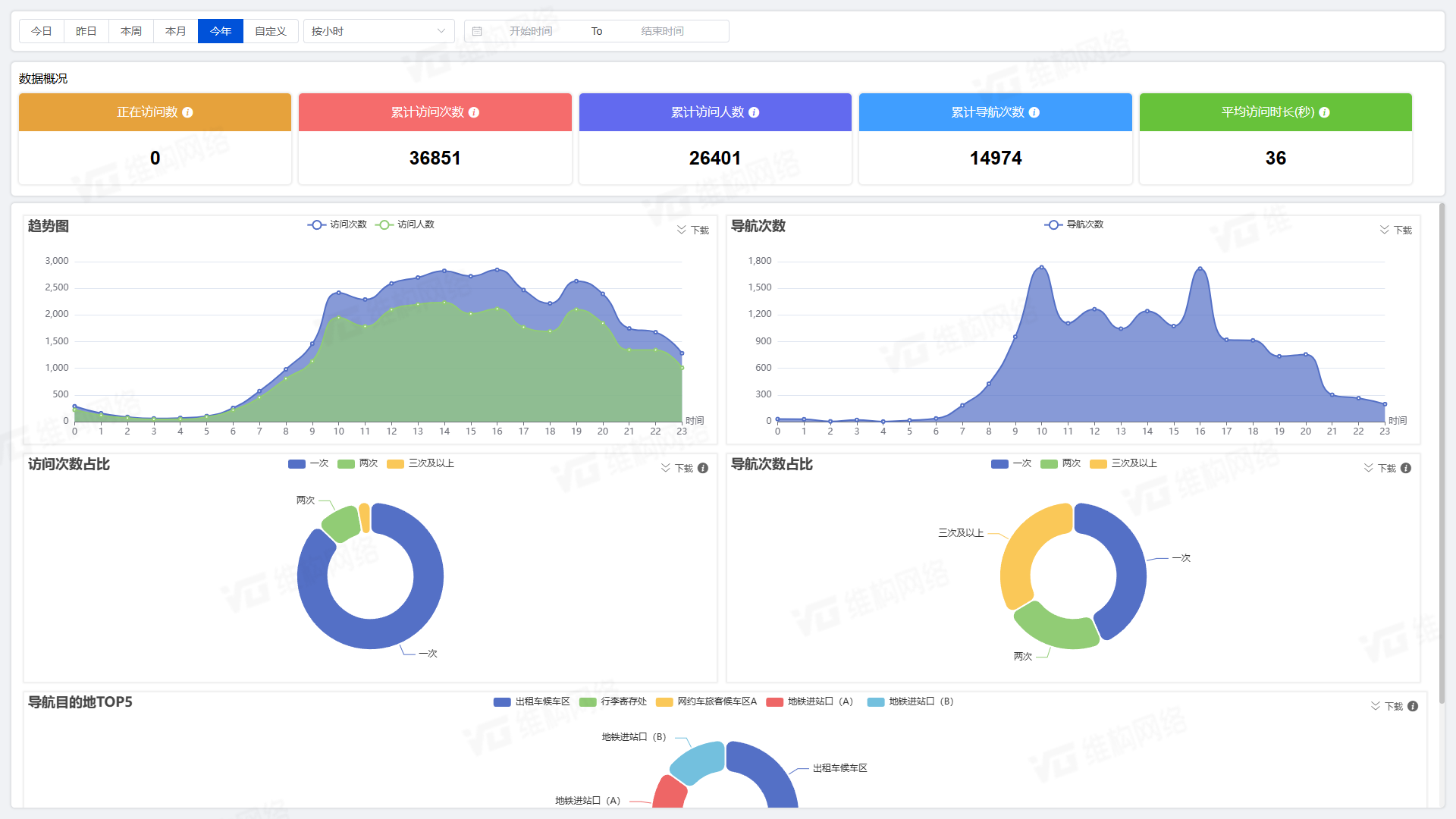Click info icon beside 累计导航次数
Screen dimensions: 1456x819
pos(1034,112)
